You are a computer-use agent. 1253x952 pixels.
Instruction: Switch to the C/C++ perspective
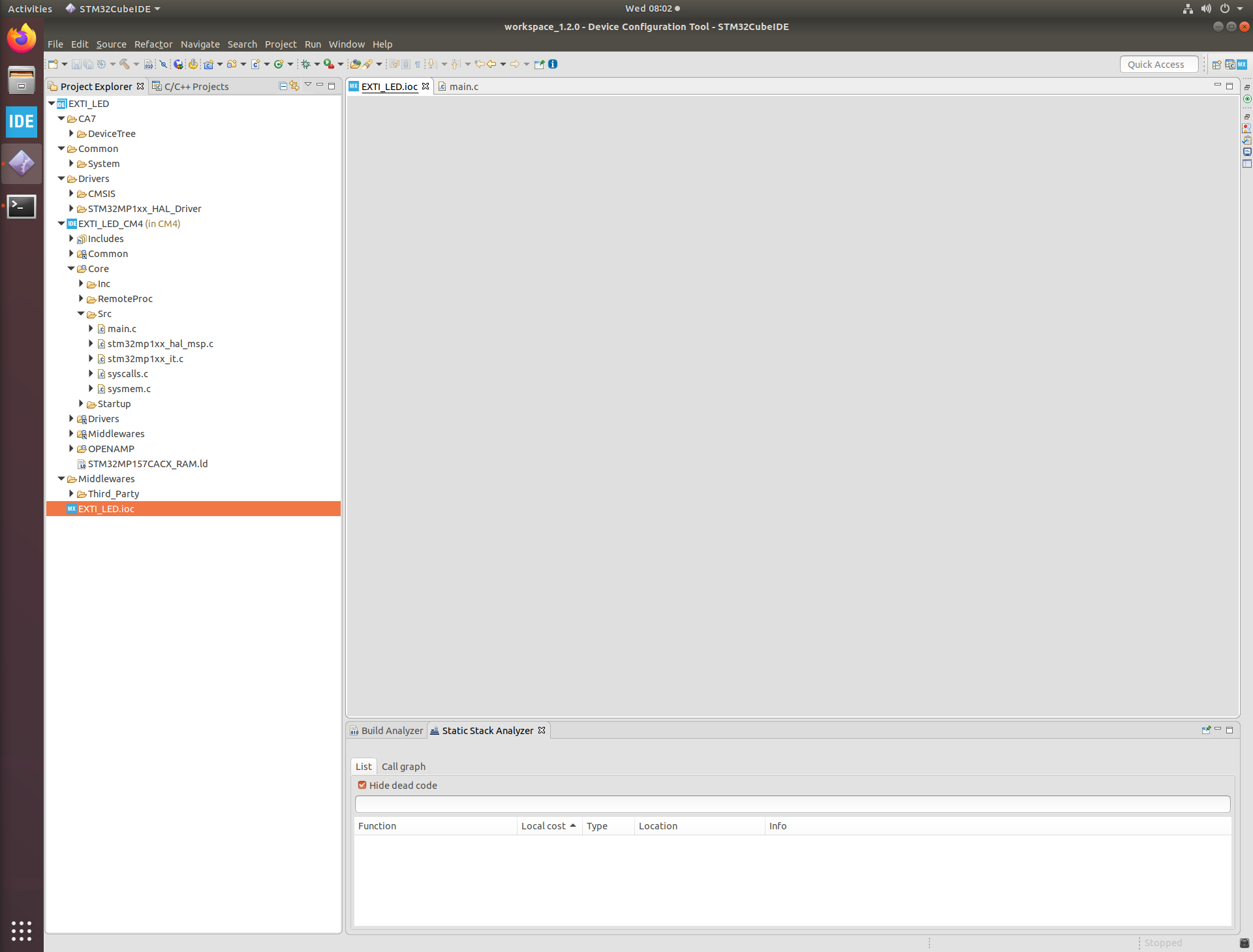click(1230, 65)
